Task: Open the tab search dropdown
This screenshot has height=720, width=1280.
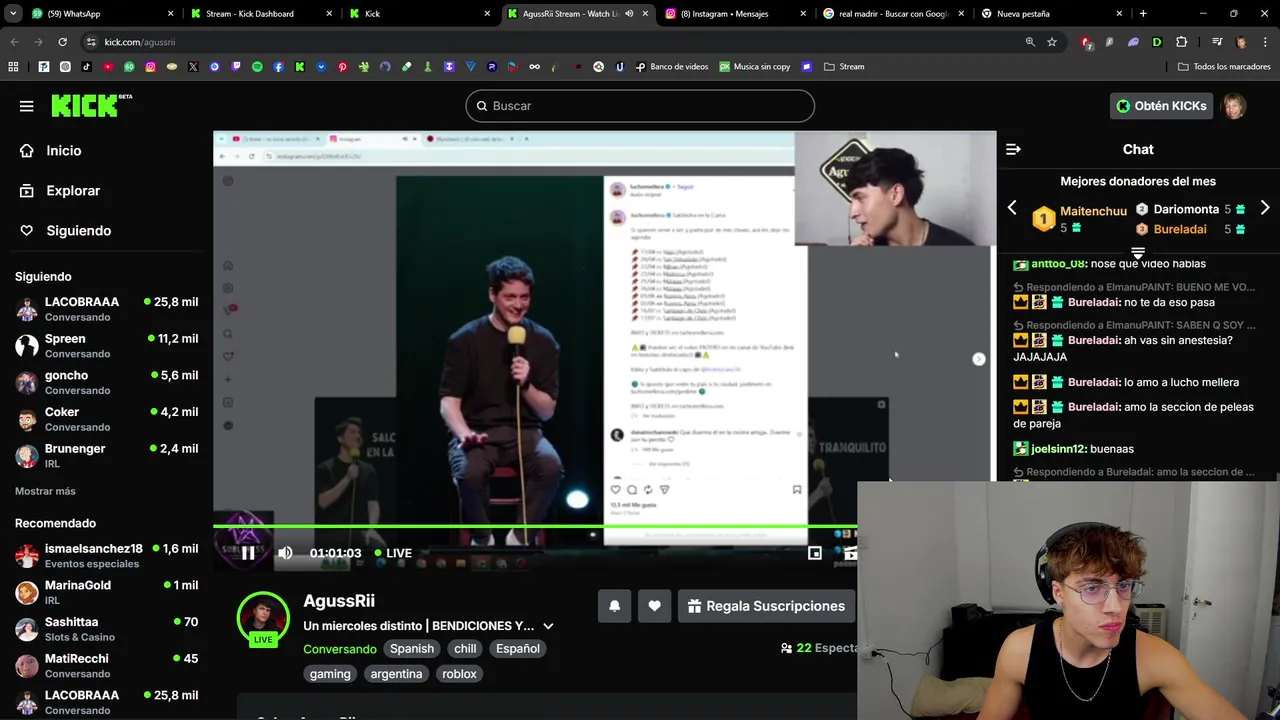Action: pos(13,14)
